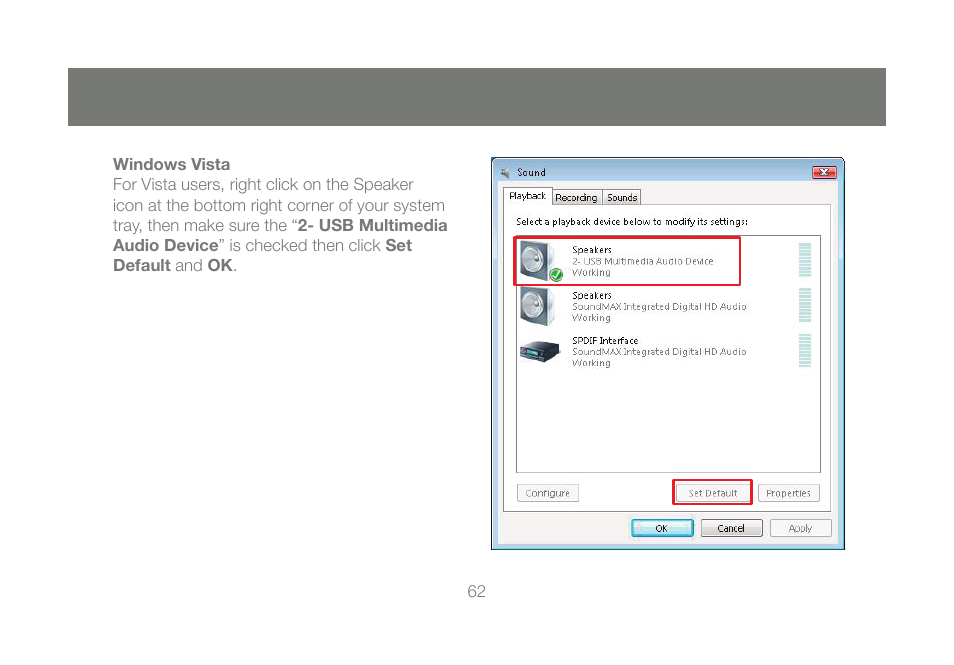Select "2- USB Multimedia Audio Device" text
The width and height of the screenshot is (954, 665).
(642, 261)
